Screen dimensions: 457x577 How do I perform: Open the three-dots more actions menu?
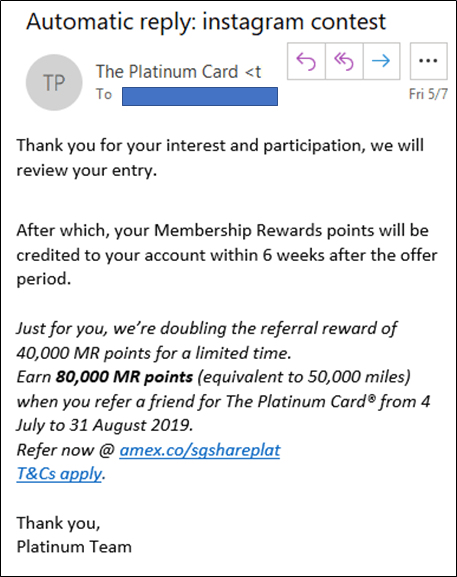(429, 61)
